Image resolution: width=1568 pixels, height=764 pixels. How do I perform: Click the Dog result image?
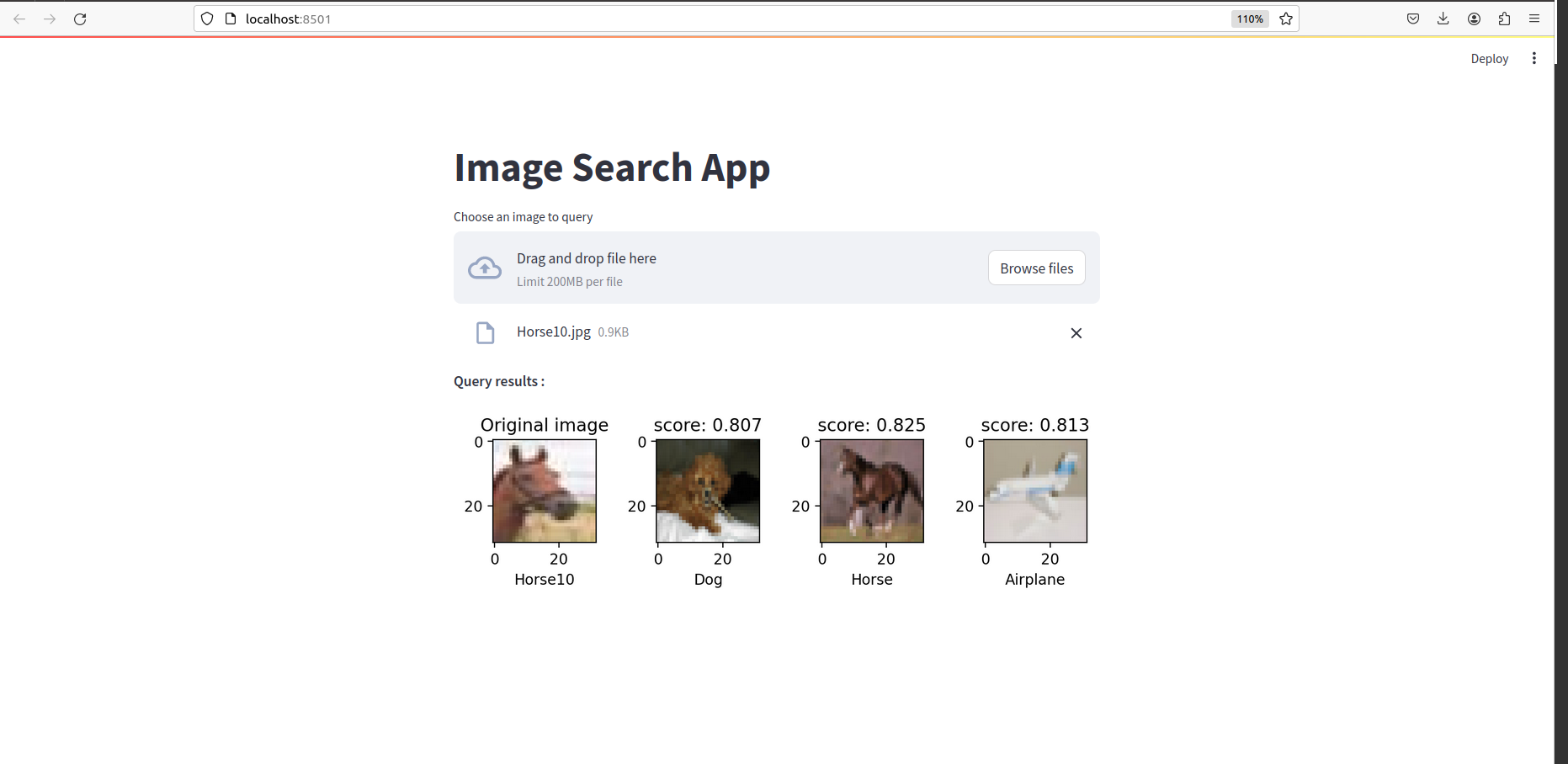pyautogui.click(x=708, y=491)
